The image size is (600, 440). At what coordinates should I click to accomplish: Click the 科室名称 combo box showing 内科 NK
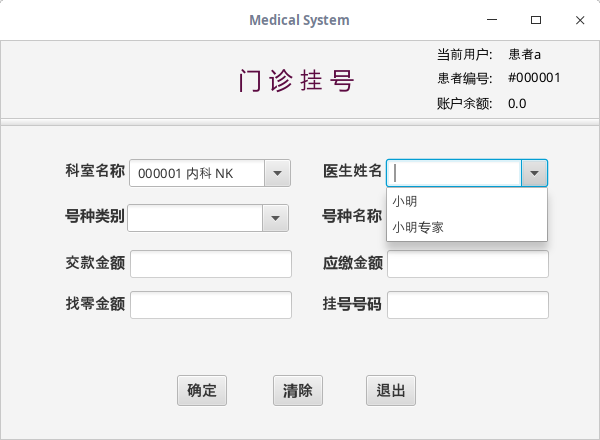click(197, 173)
